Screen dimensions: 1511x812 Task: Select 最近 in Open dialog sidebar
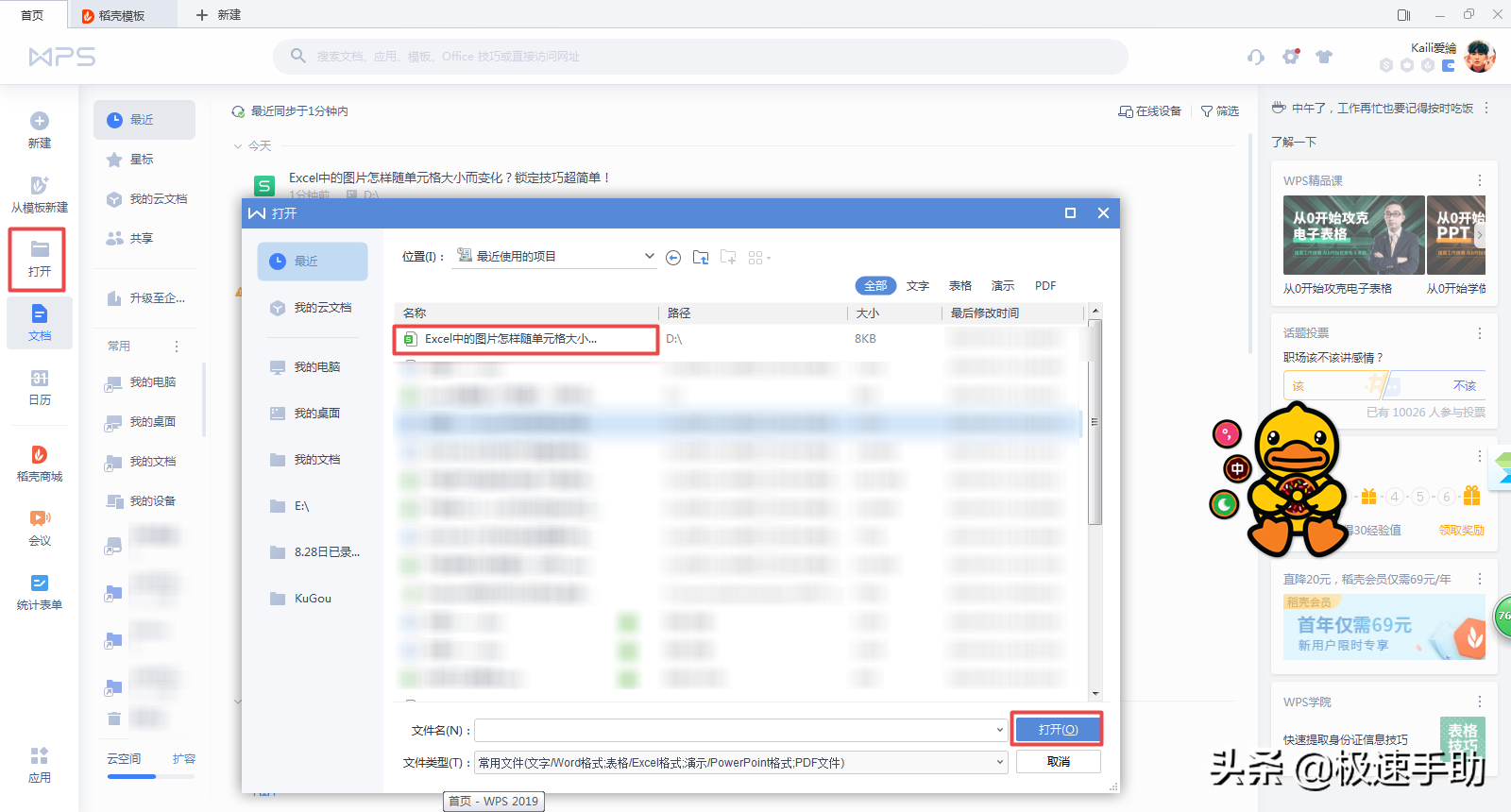pos(313,262)
